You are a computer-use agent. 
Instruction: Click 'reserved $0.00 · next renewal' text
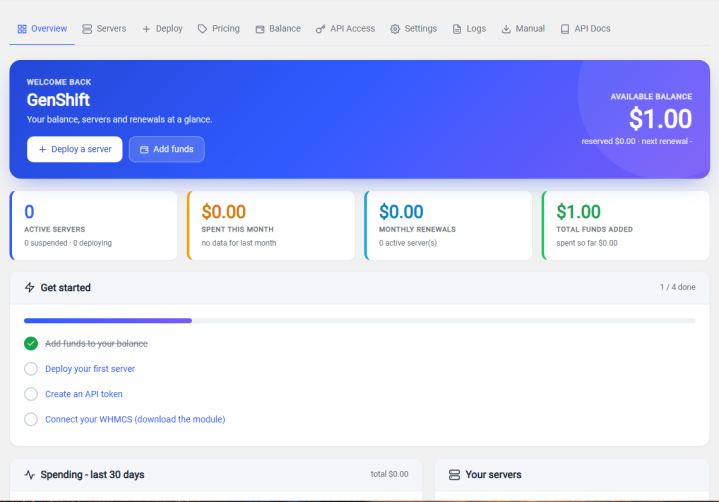pyautogui.click(x=637, y=141)
